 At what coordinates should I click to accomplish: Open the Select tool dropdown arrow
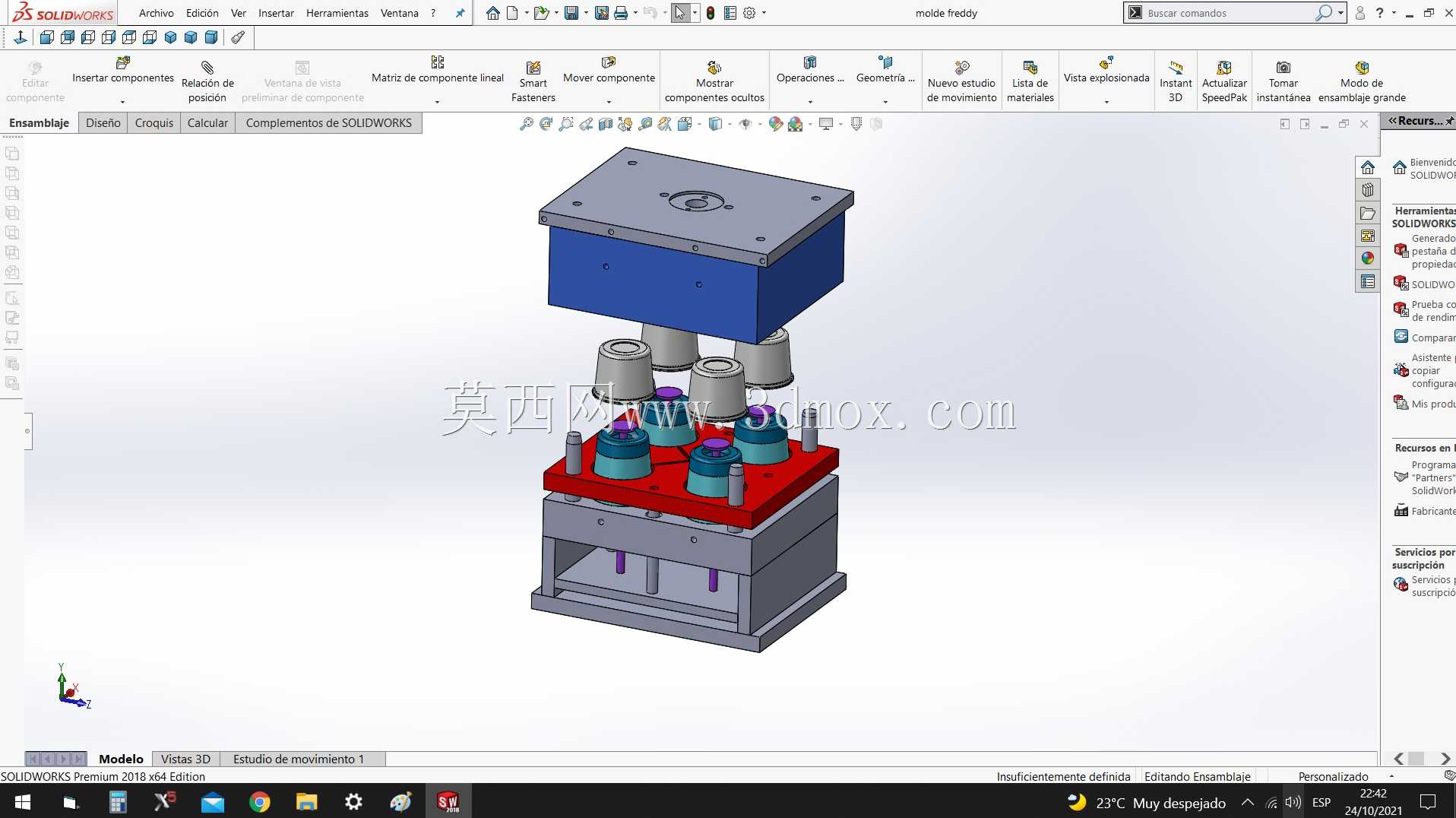coord(695,13)
